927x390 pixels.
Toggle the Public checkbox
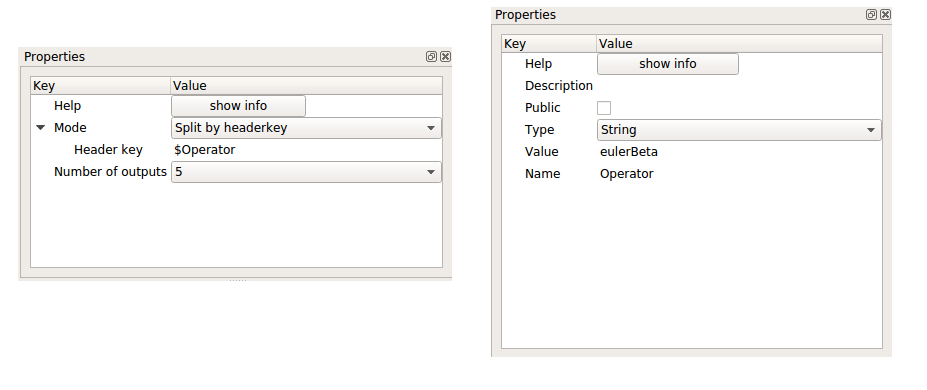click(604, 108)
